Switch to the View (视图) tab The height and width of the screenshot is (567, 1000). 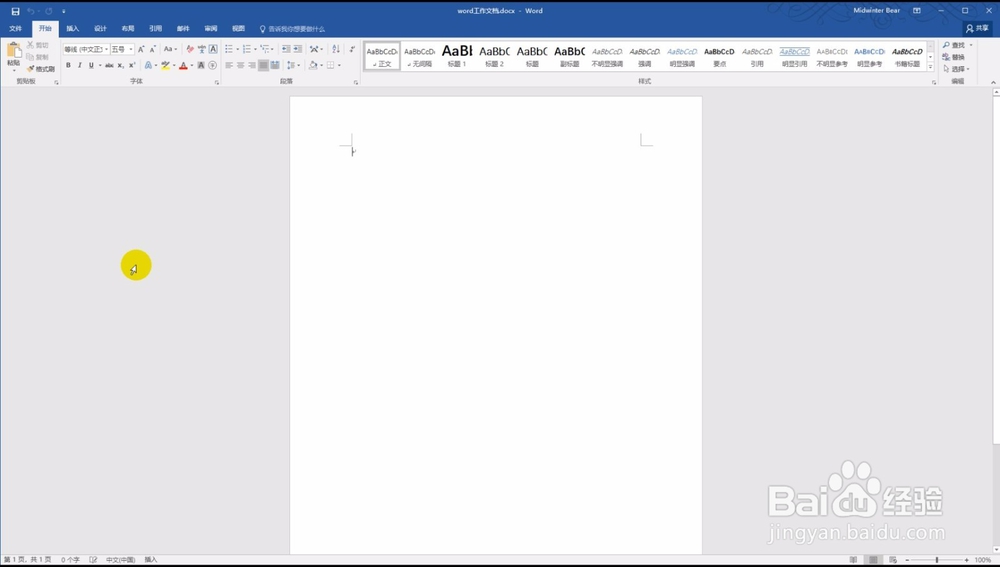pyautogui.click(x=239, y=29)
